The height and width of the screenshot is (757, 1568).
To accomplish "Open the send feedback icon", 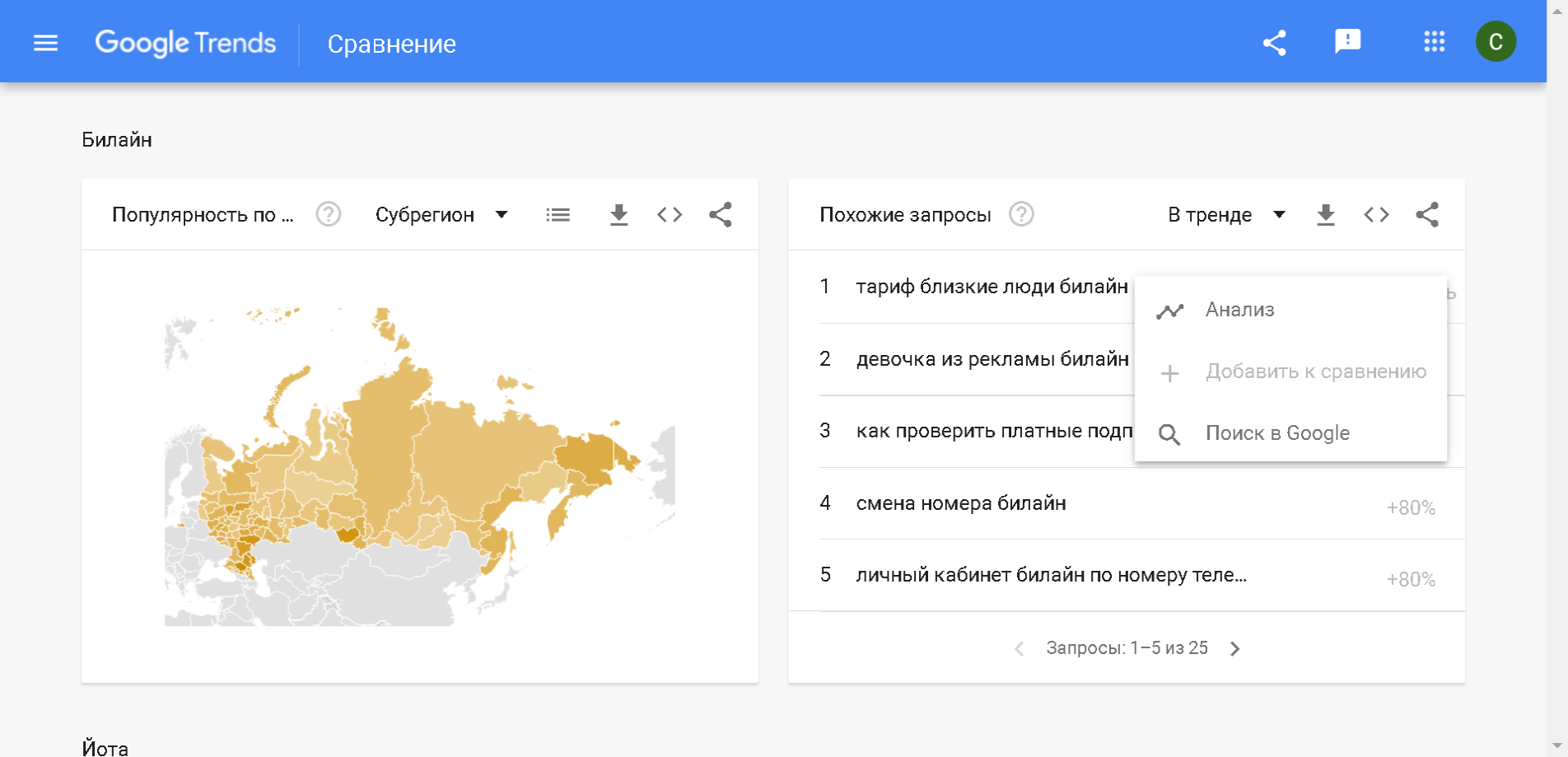I will coord(1347,41).
